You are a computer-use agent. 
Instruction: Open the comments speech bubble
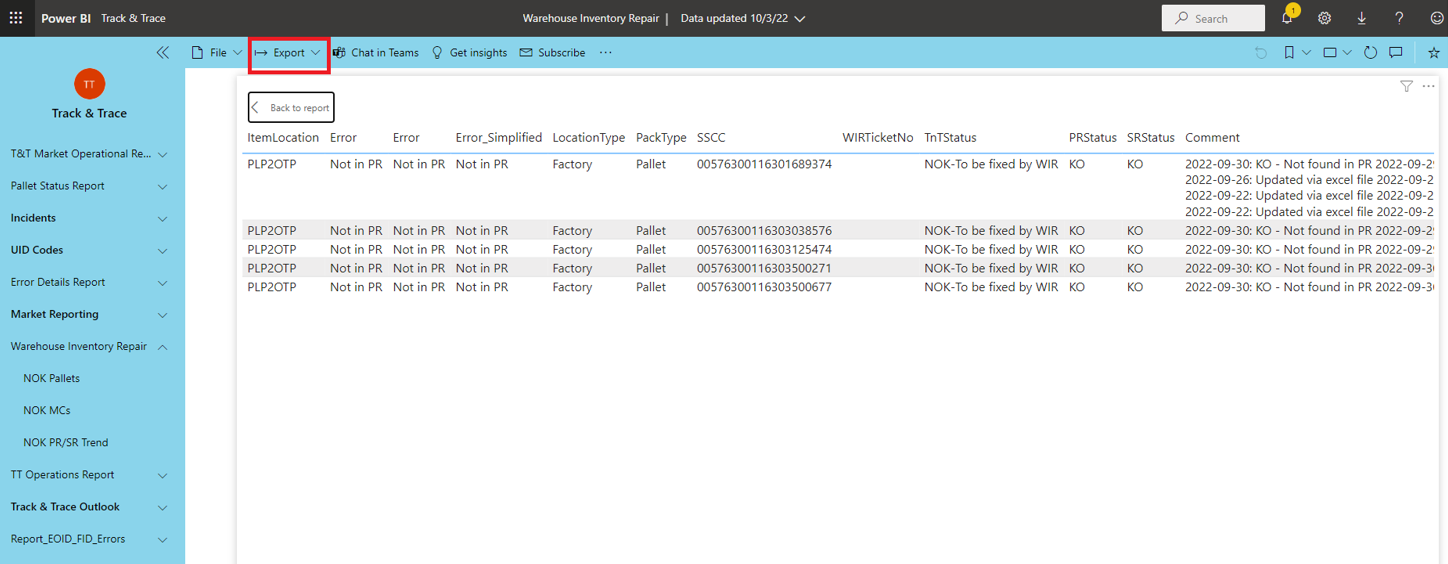(1396, 53)
